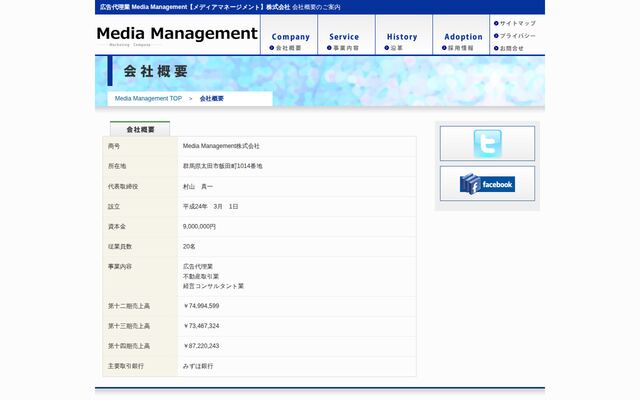Screen dimensions: 640x400
Task: Select the value 9,000,000円
Action: click(x=199, y=227)
